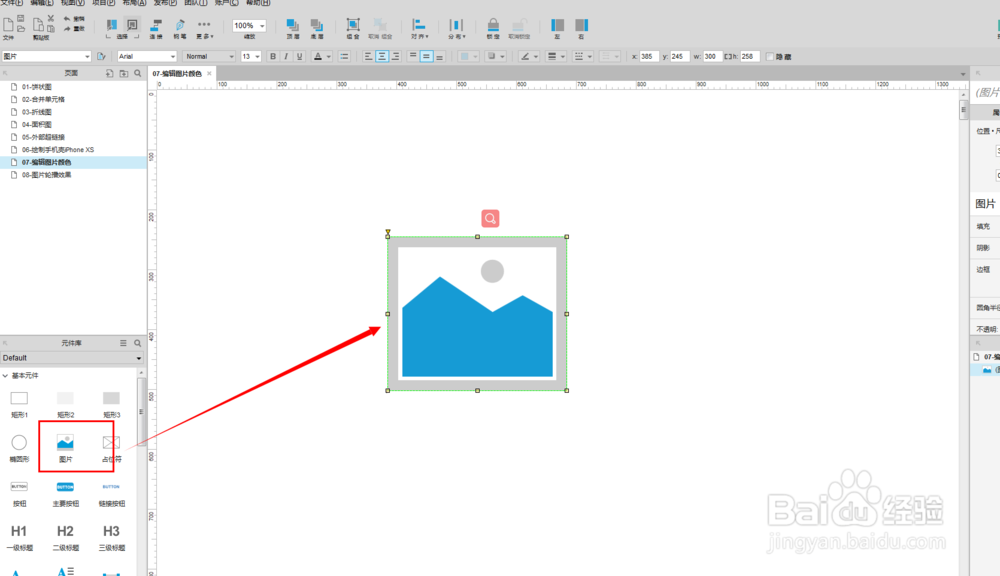Viewport: 1000px width, 576px height.
Task: Toggle bold formatting
Action: pyautogui.click(x=273, y=56)
